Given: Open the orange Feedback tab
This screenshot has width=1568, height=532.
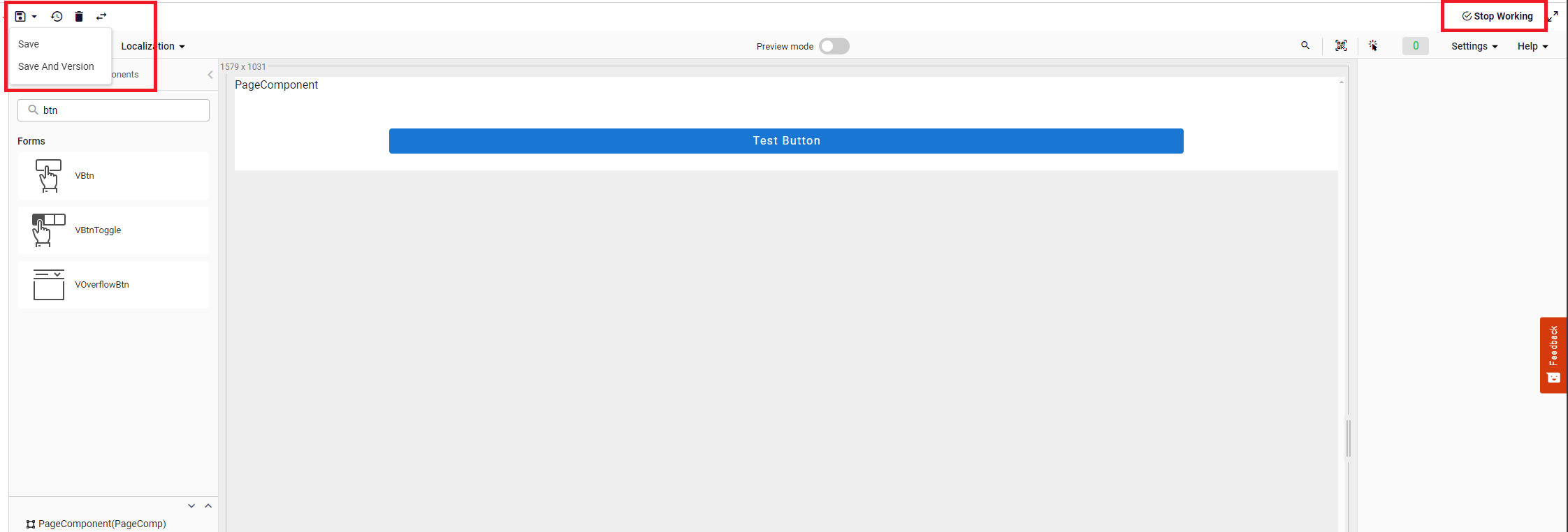Looking at the screenshot, I should click(1553, 355).
